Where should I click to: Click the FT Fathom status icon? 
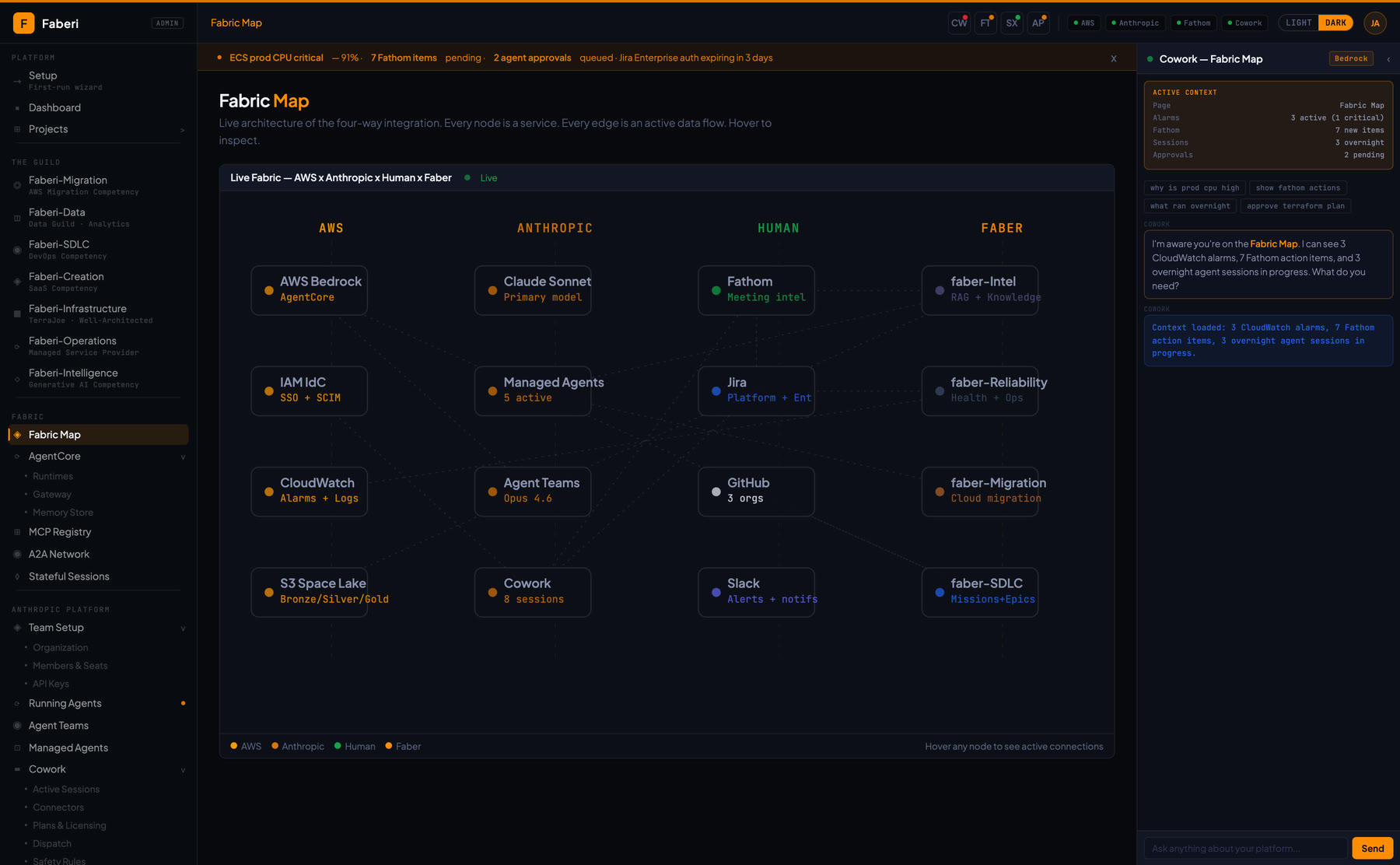pos(985,23)
